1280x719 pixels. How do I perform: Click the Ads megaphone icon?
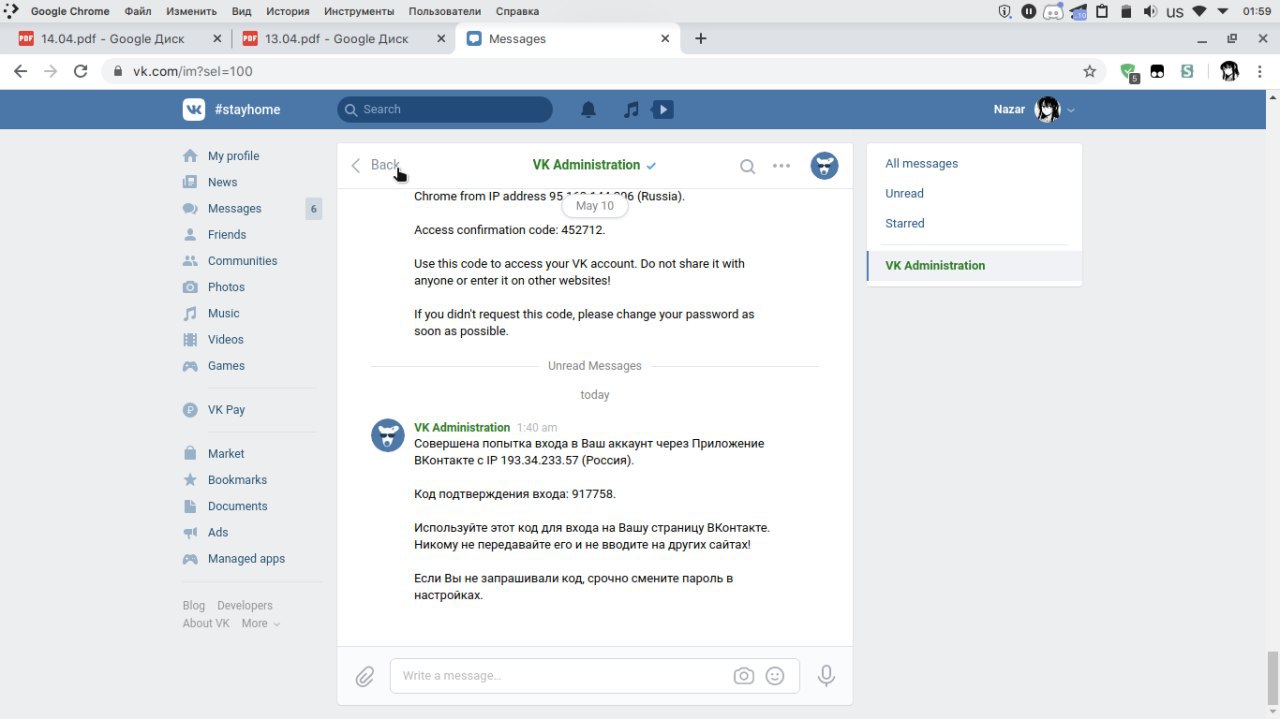[190, 532]
